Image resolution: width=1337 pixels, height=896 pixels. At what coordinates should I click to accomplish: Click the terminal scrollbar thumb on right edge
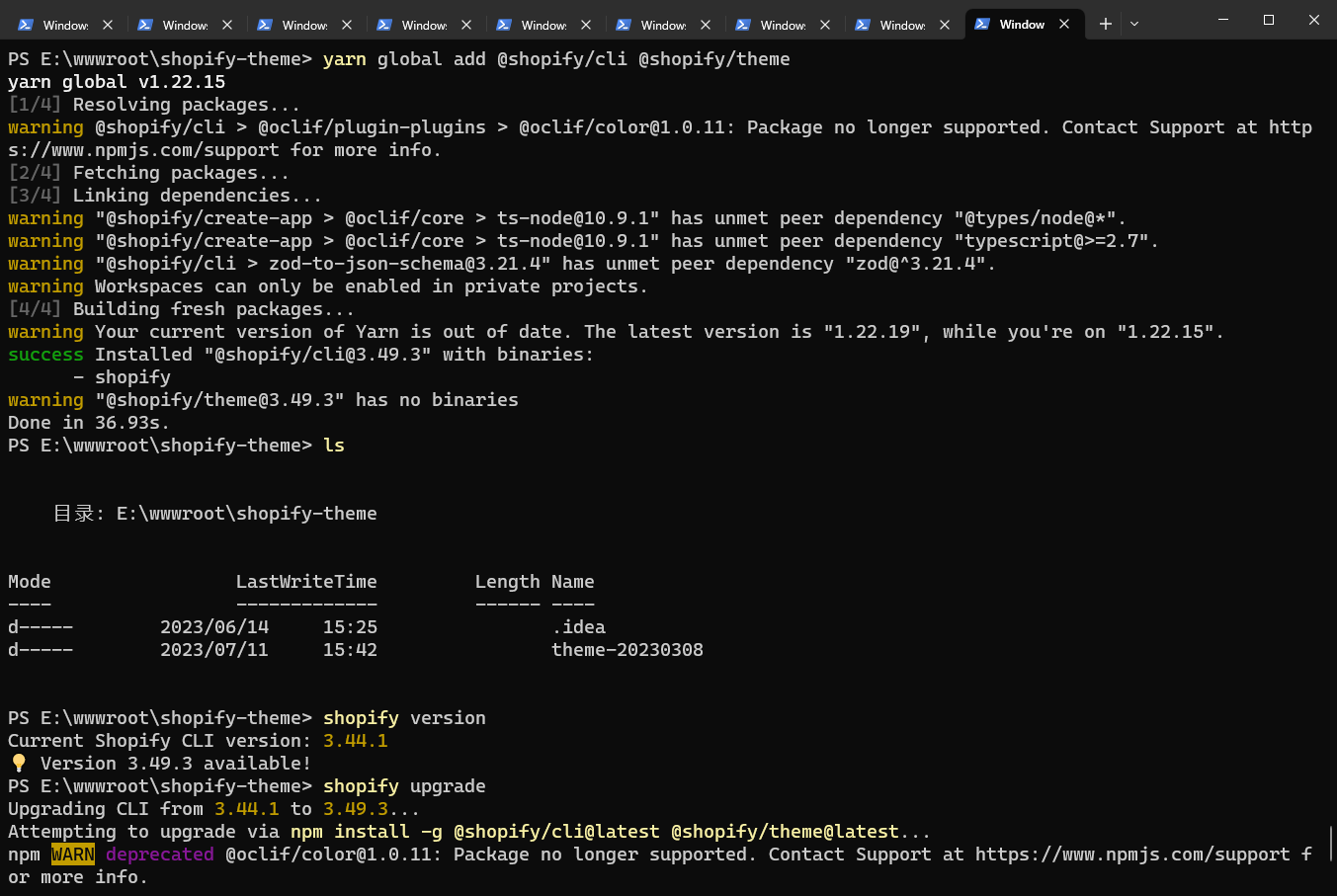(1331, 845)
